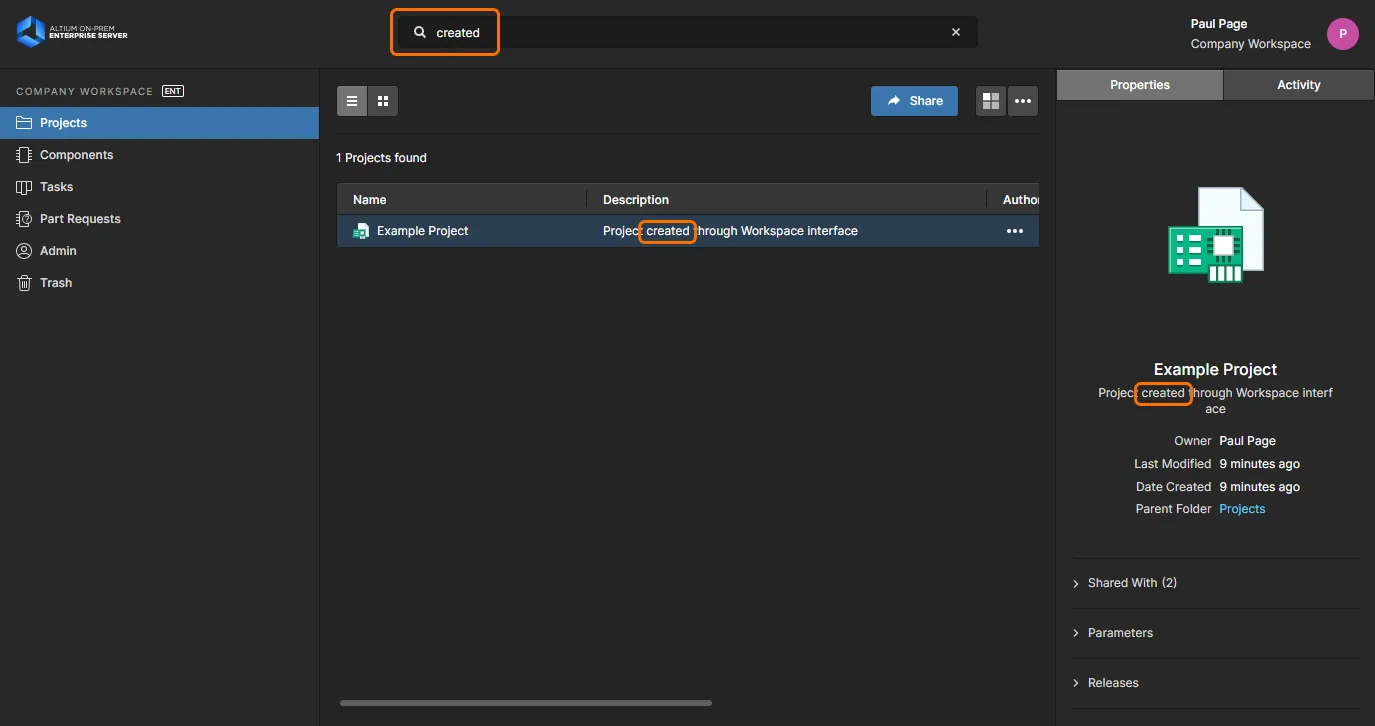Click the search field containing 'created'
The width and height of the screenshot is (1375, 726).
point(688,32)
